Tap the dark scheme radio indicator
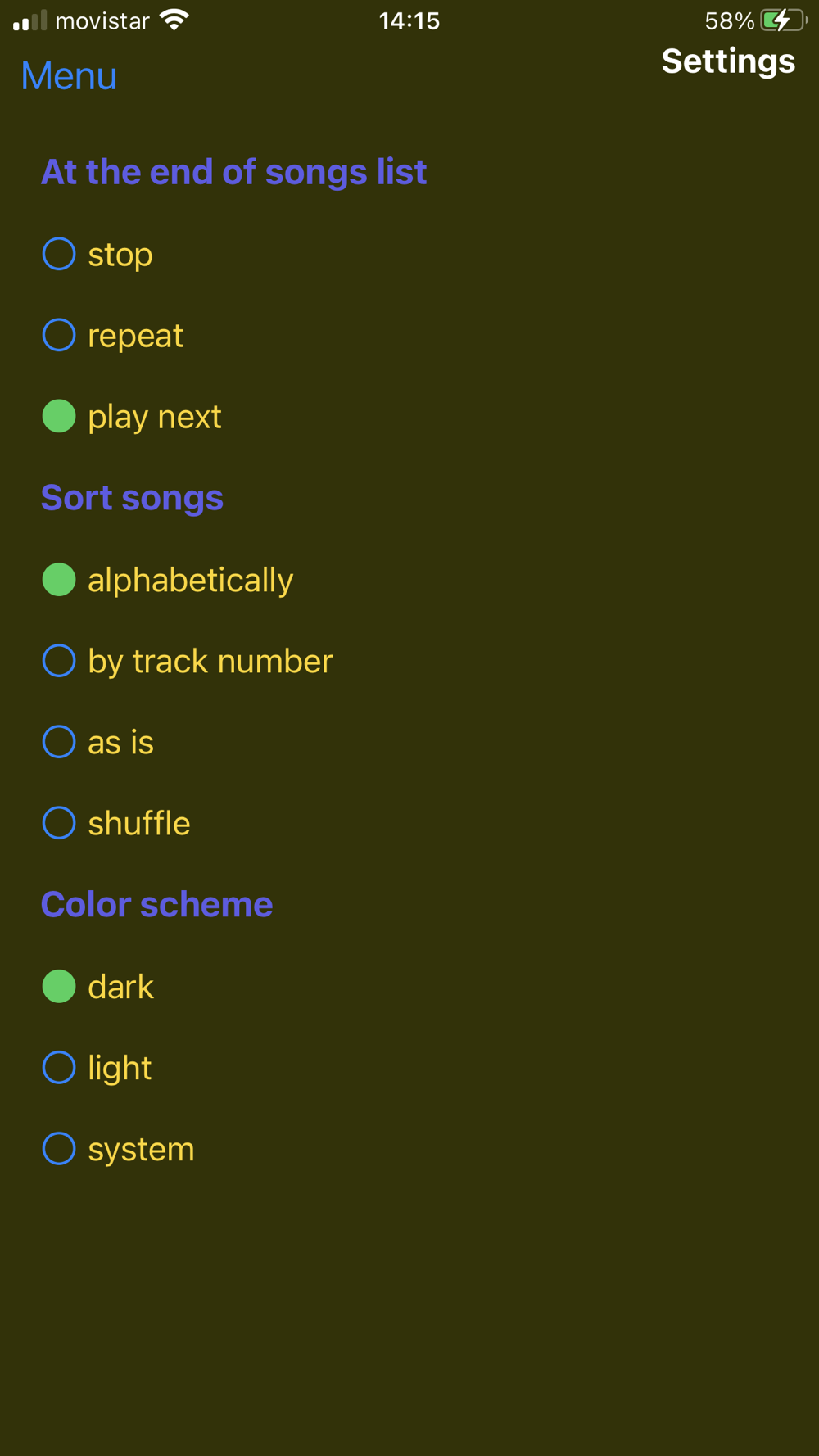 click(59, 987)
